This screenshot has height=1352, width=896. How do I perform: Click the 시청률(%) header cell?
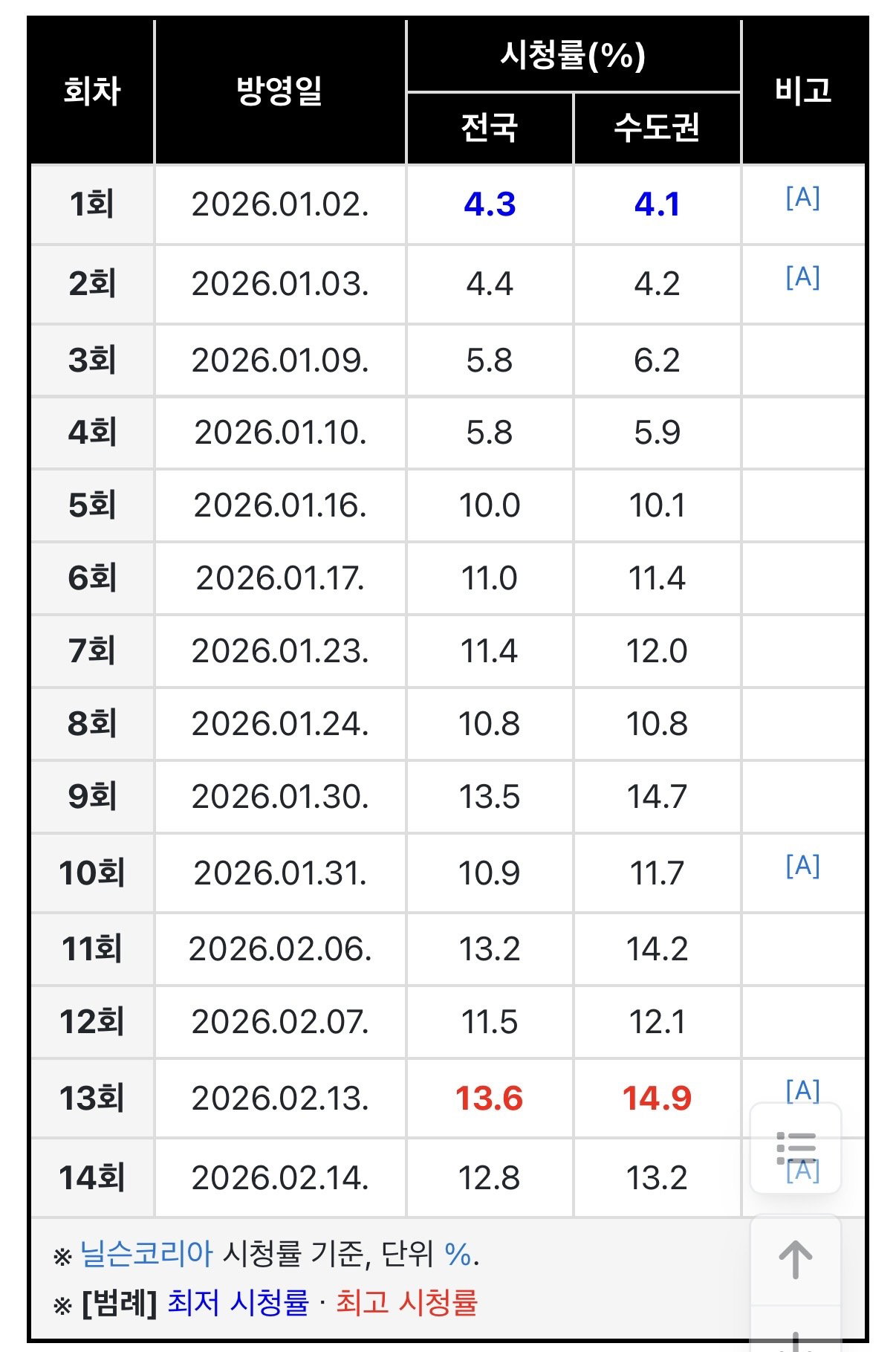(x=574, y=56)
